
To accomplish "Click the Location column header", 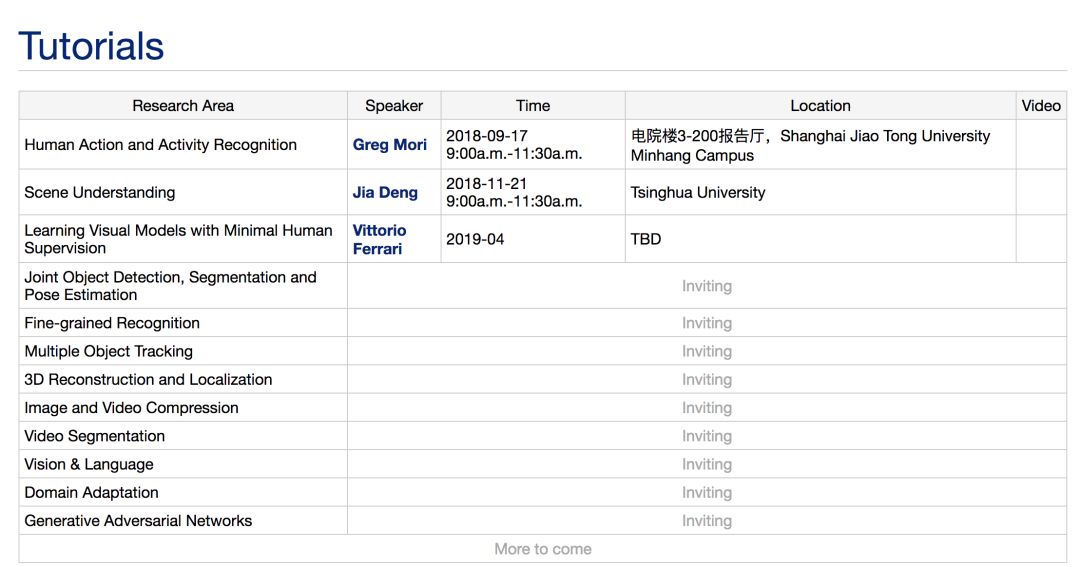I will pos(820,106).
